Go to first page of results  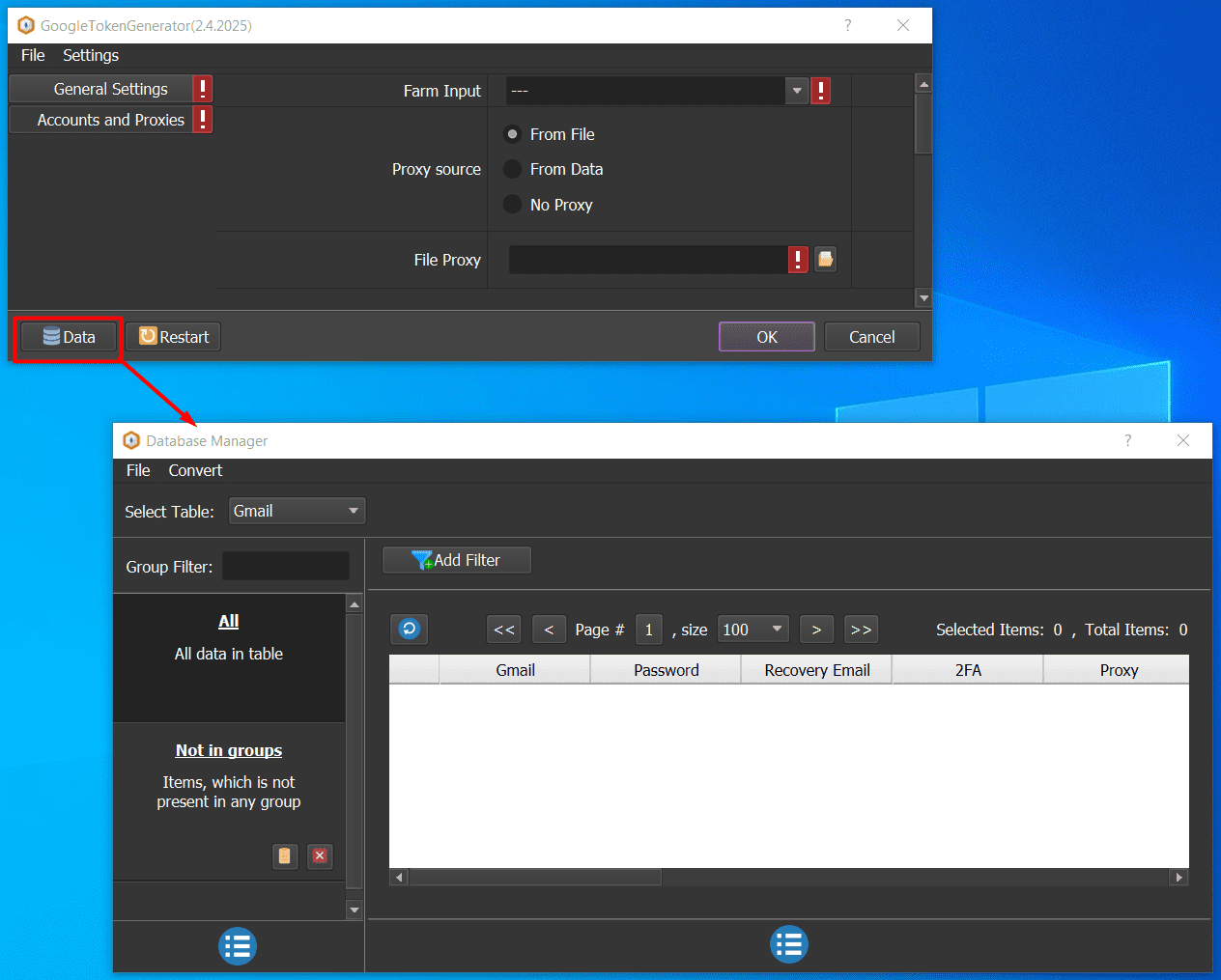click(504, 630)
